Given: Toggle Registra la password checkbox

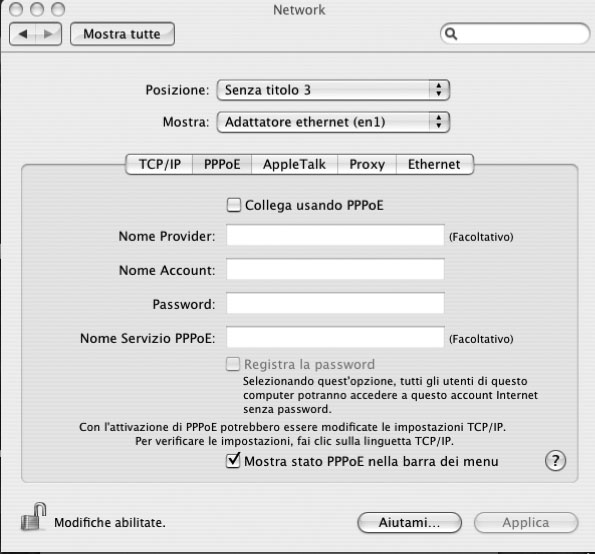Looking at the screenshot, I should coord(233,364).
